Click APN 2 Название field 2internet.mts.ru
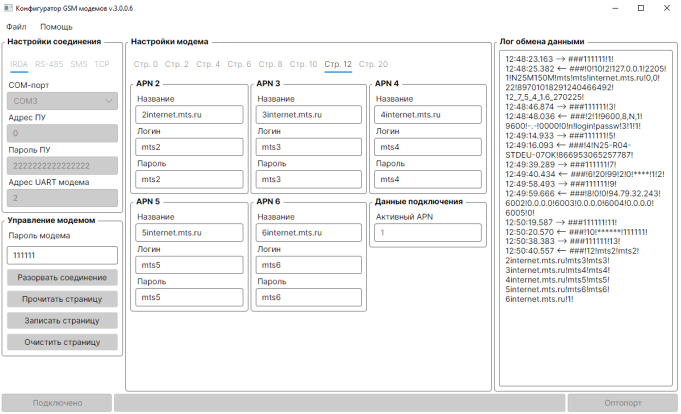The width and height of the screenshot is (681, 414). 189,115
